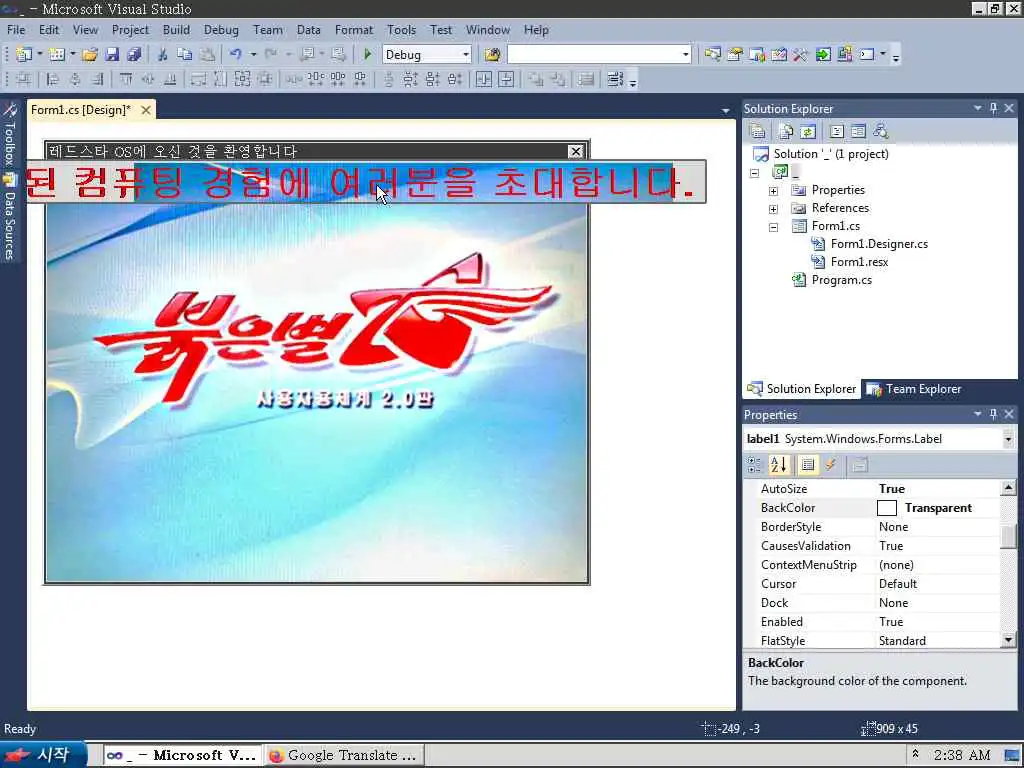The image size is (1024, 768).
Task: Open the find combo box dropdown arrow
Action: [685, 55]
